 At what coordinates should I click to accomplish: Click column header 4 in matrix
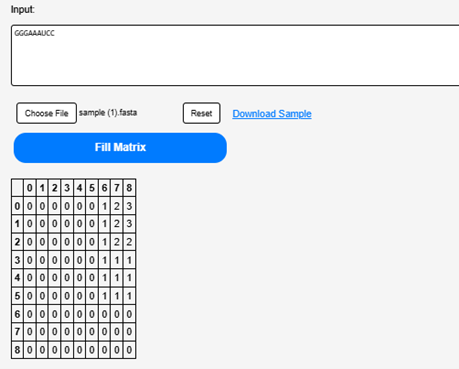pyautogui.click(x=79, y=188)
